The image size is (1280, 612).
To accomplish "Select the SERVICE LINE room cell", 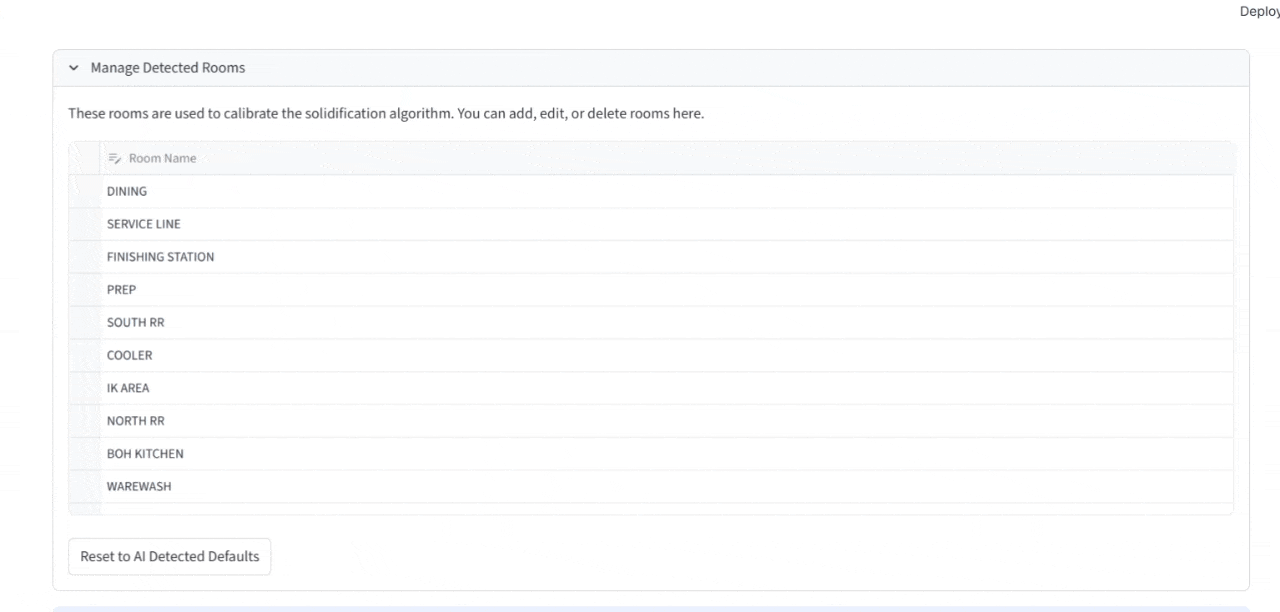I will (144, 224).
